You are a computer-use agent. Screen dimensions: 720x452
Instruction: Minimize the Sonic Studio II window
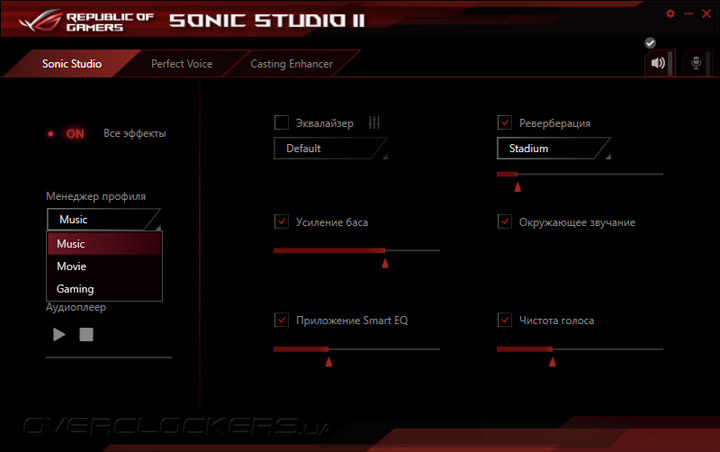[x=688, y=14]
